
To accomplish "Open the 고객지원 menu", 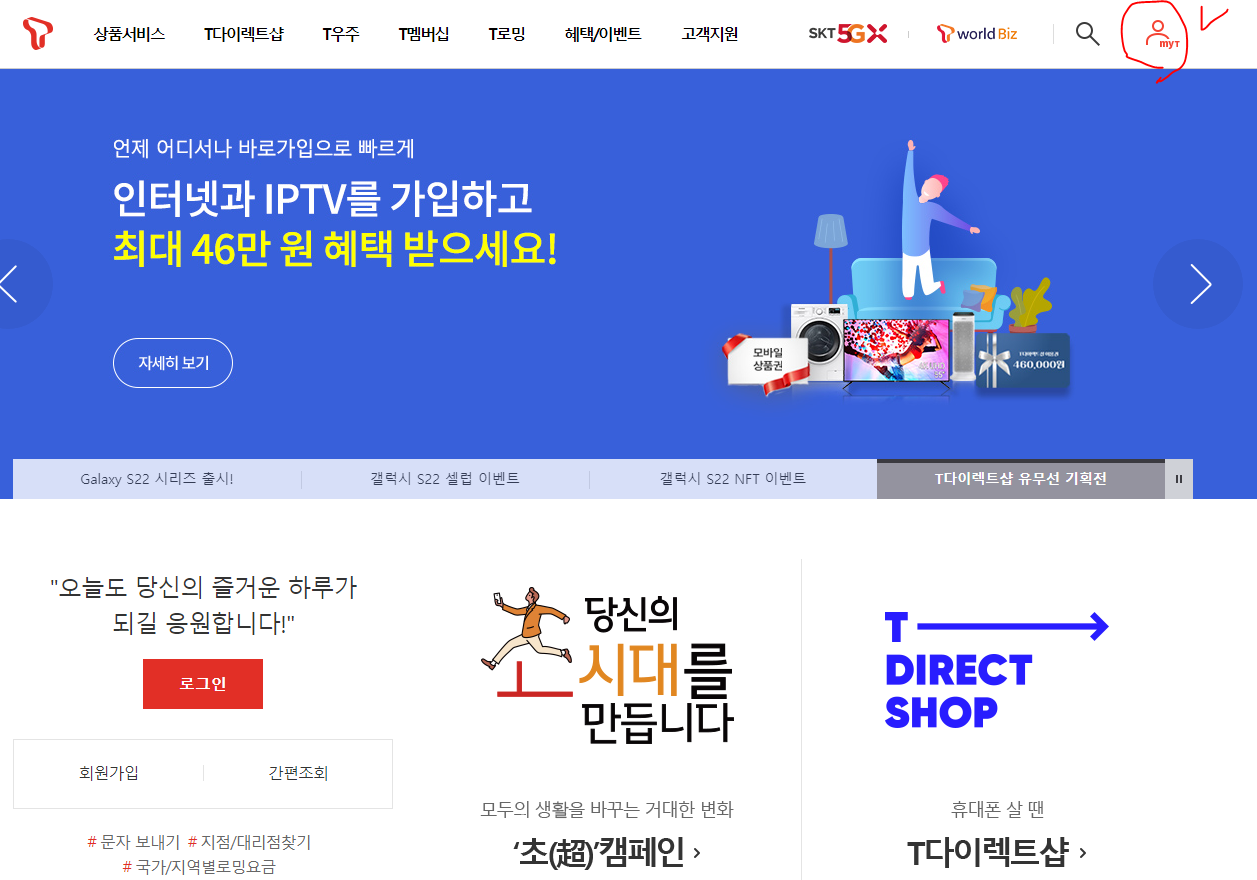I will 710,34.
